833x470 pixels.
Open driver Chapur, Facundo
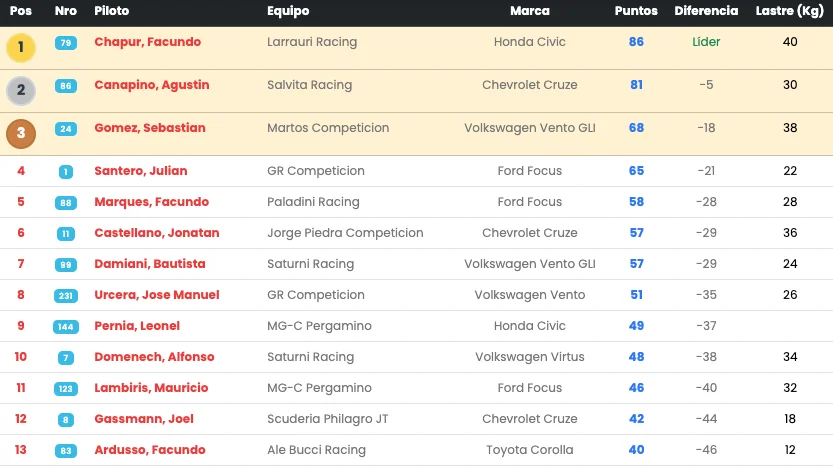pos(147,42)
